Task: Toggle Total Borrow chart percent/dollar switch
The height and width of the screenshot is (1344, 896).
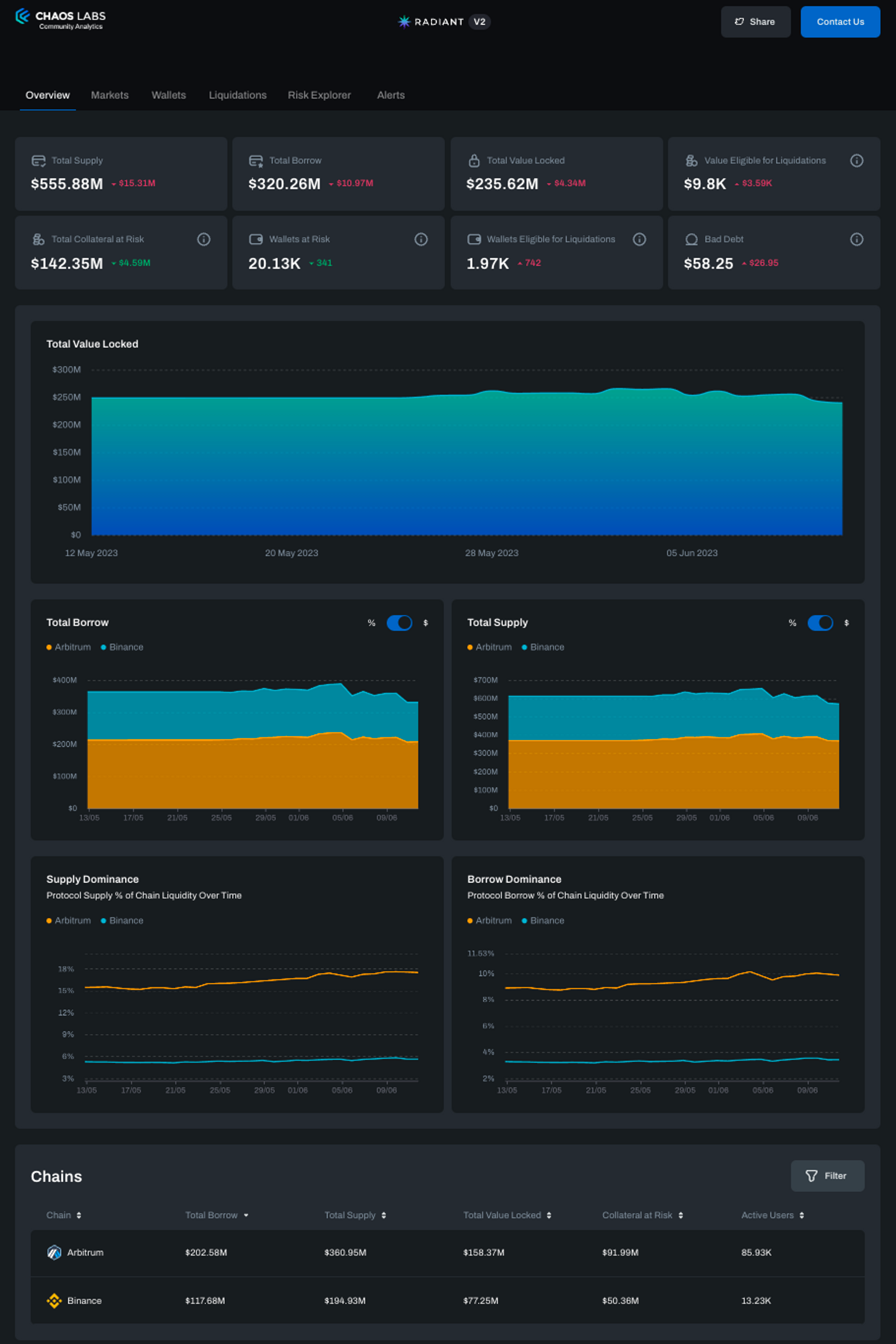Action: pyautogui.click(x=399, y=622)
